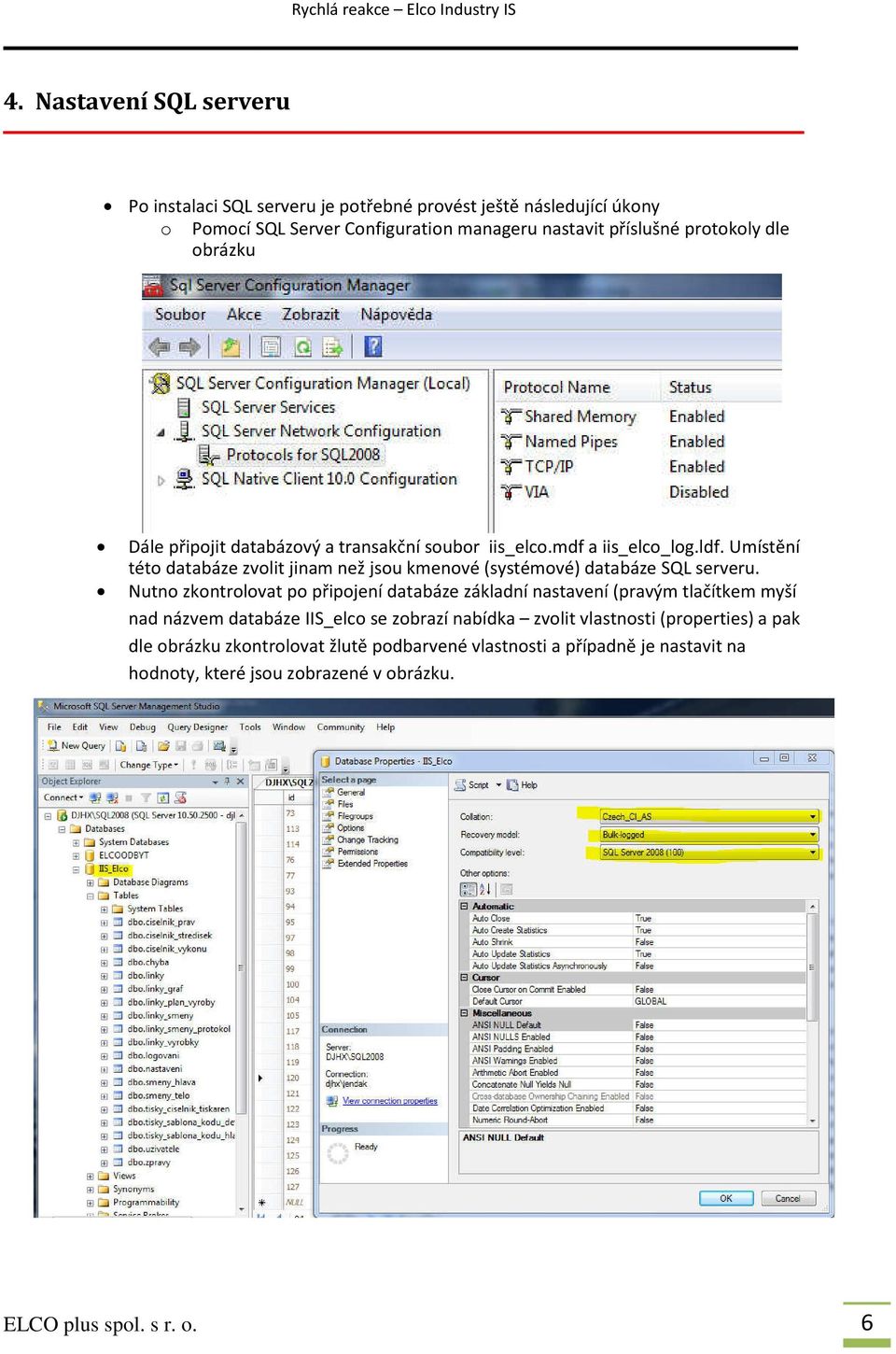This screenshot has height=1354, width=896.
Task: Open Script dropdown arrow in Database Properties
Action: [498, 785]
